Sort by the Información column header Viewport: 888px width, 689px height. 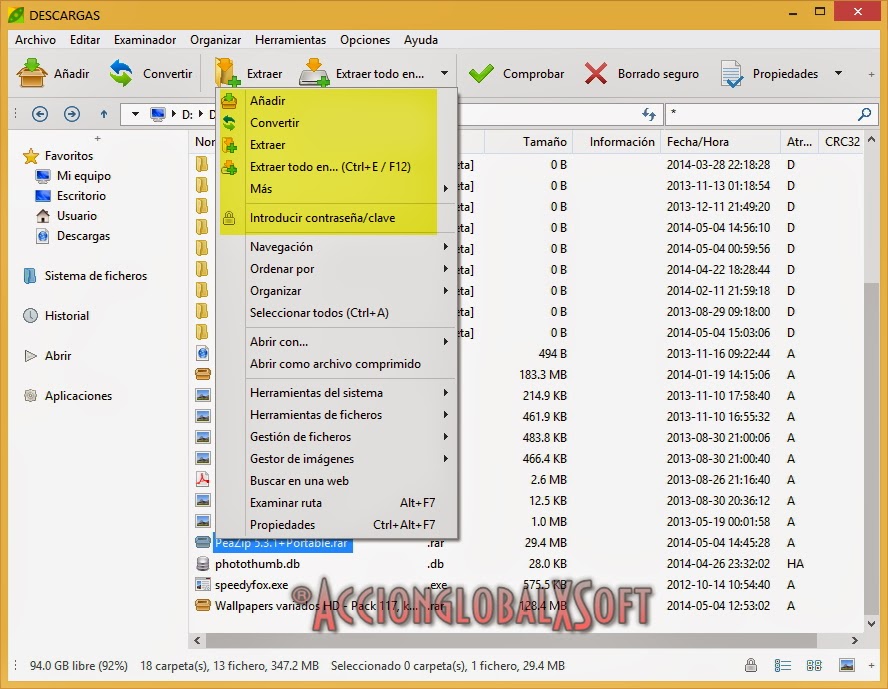point(617,142)
